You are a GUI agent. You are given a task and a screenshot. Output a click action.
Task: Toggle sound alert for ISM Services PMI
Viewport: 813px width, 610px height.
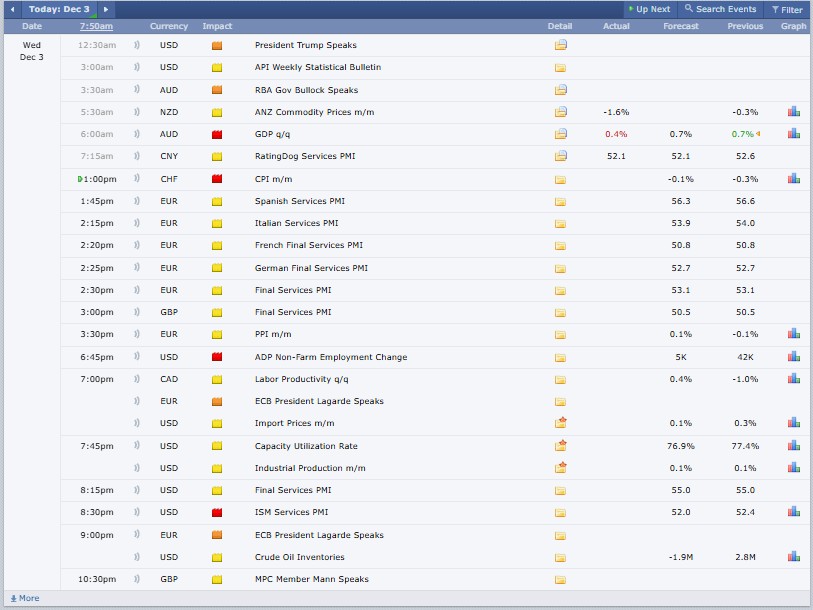(136, 512)
